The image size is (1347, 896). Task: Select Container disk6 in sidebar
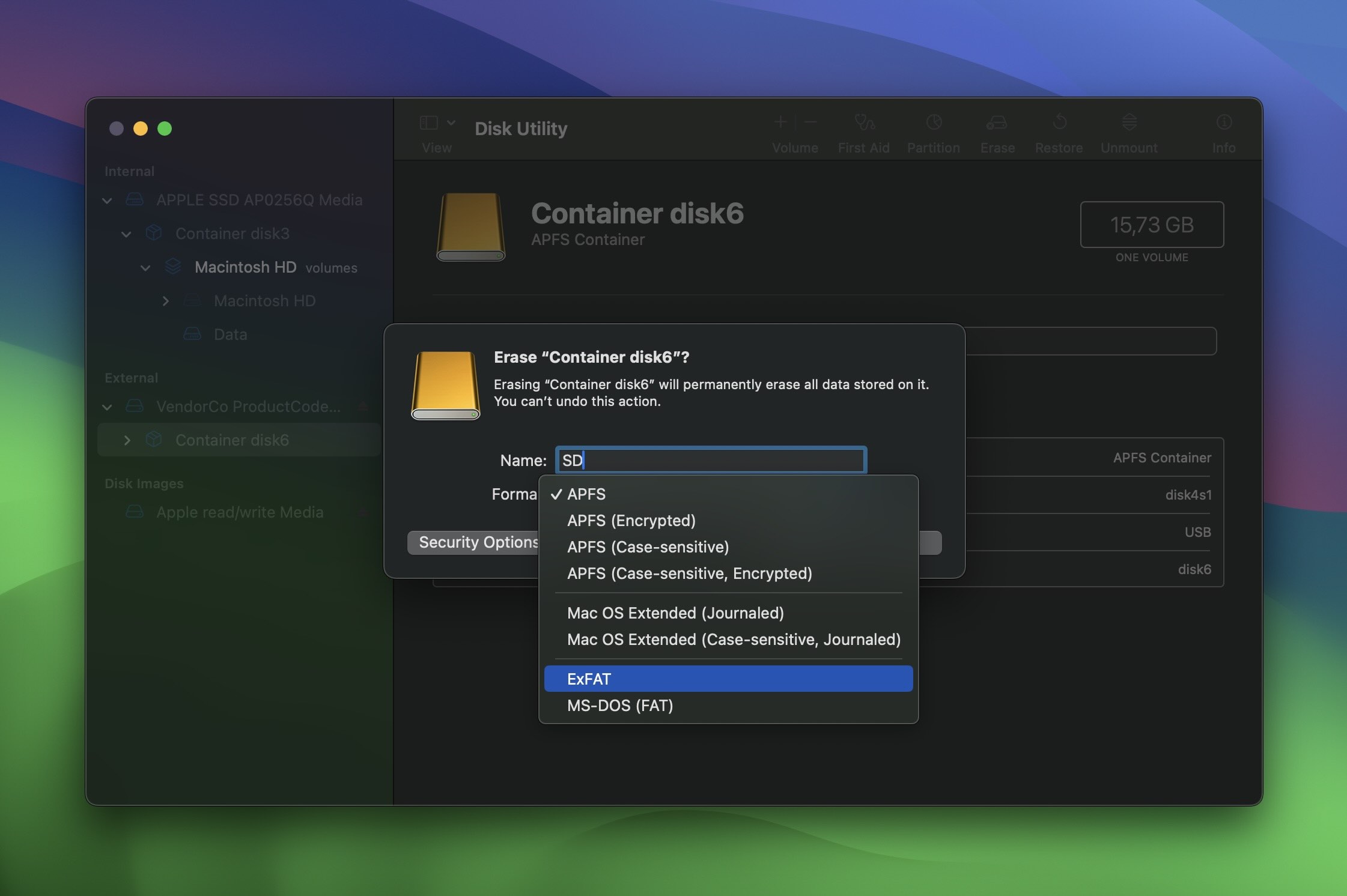coord(239,440)
